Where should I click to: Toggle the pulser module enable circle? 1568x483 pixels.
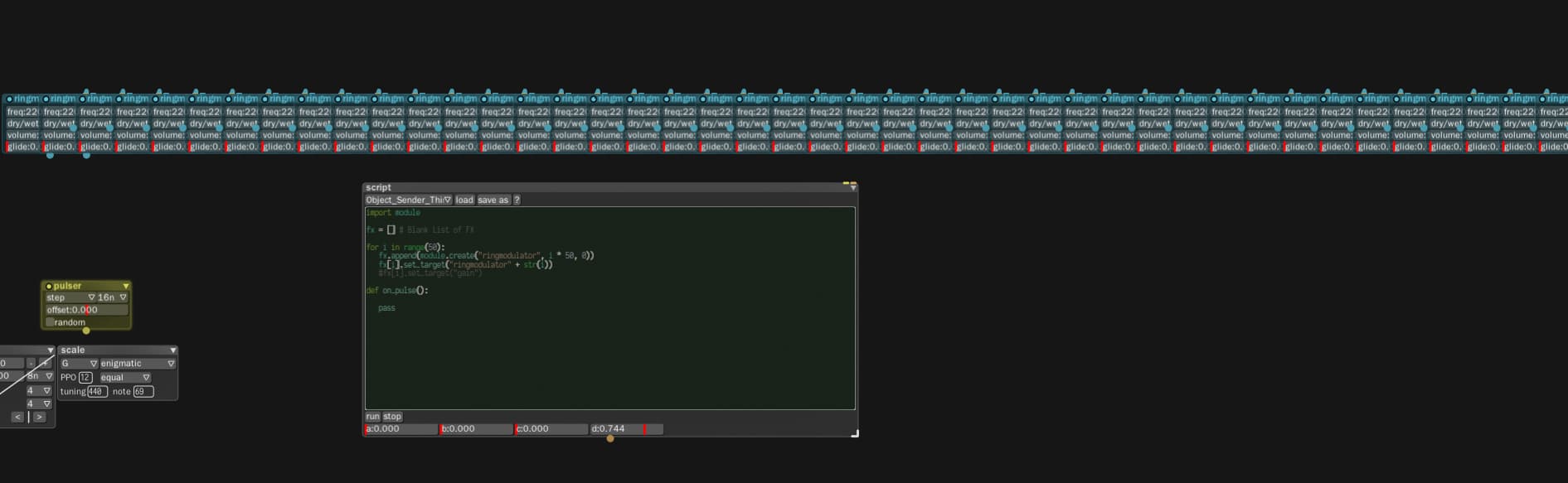pos(49,286)
